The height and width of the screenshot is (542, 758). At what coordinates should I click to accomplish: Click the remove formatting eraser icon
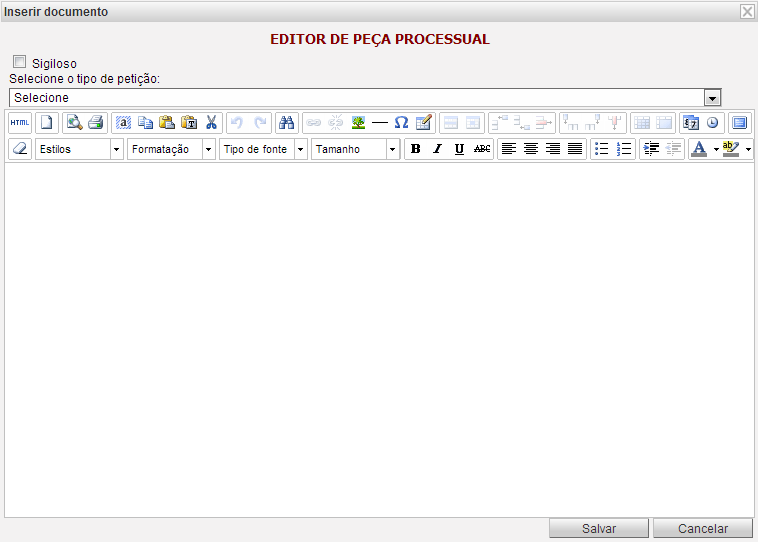(x=20, y=149)
